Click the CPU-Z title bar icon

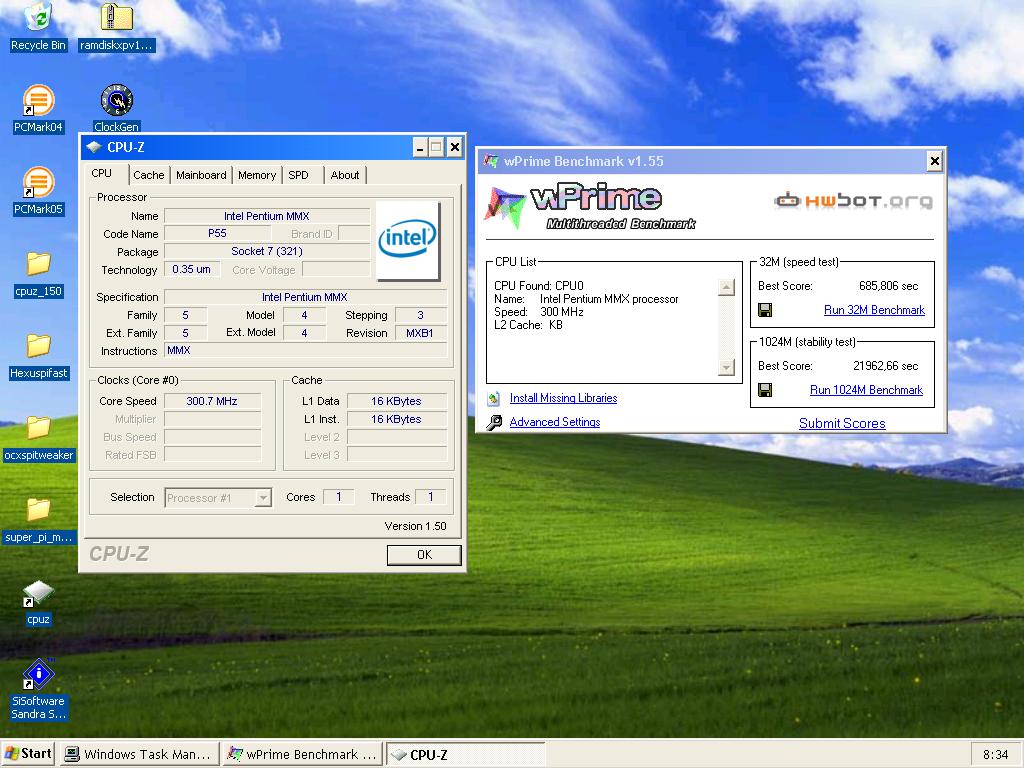tap(94, 147)
